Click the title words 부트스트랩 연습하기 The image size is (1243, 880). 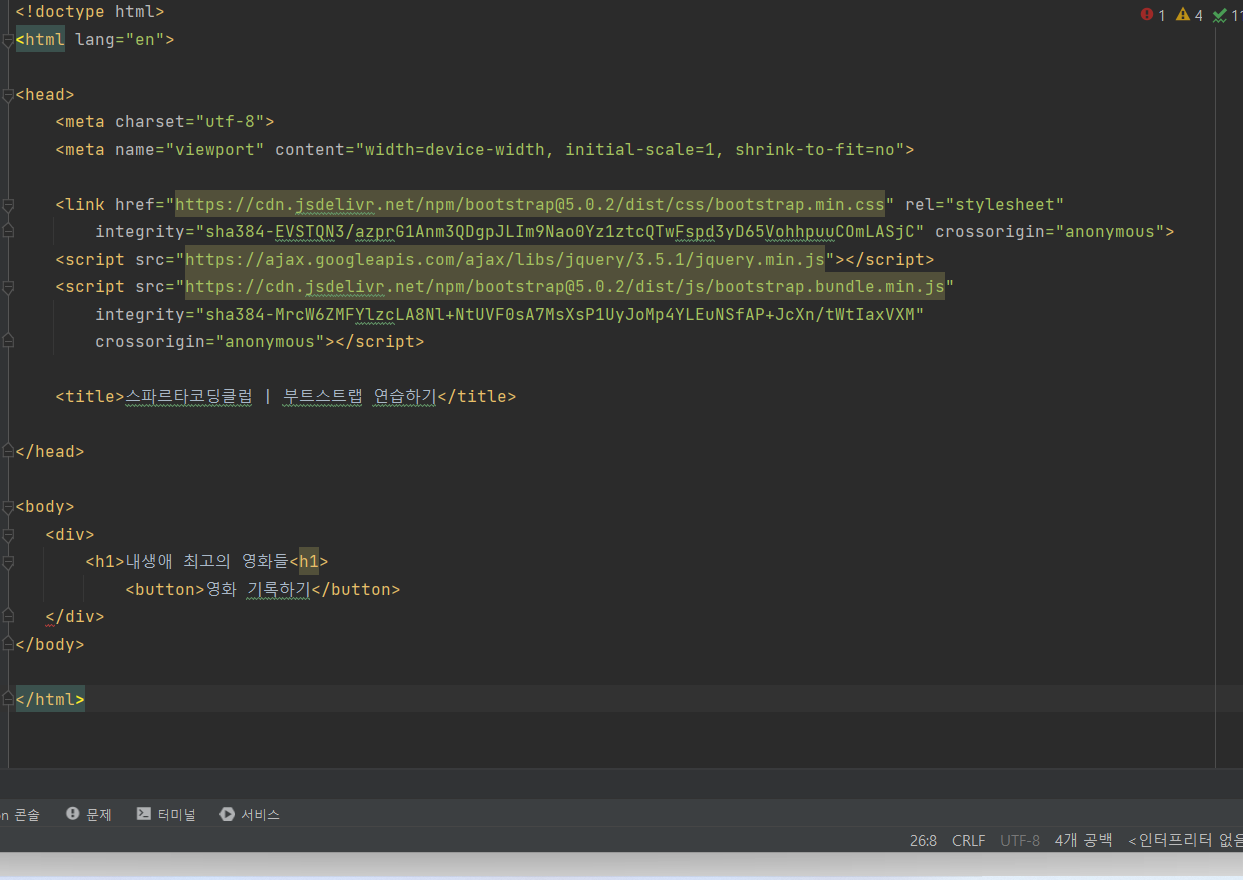click(360, 397)
